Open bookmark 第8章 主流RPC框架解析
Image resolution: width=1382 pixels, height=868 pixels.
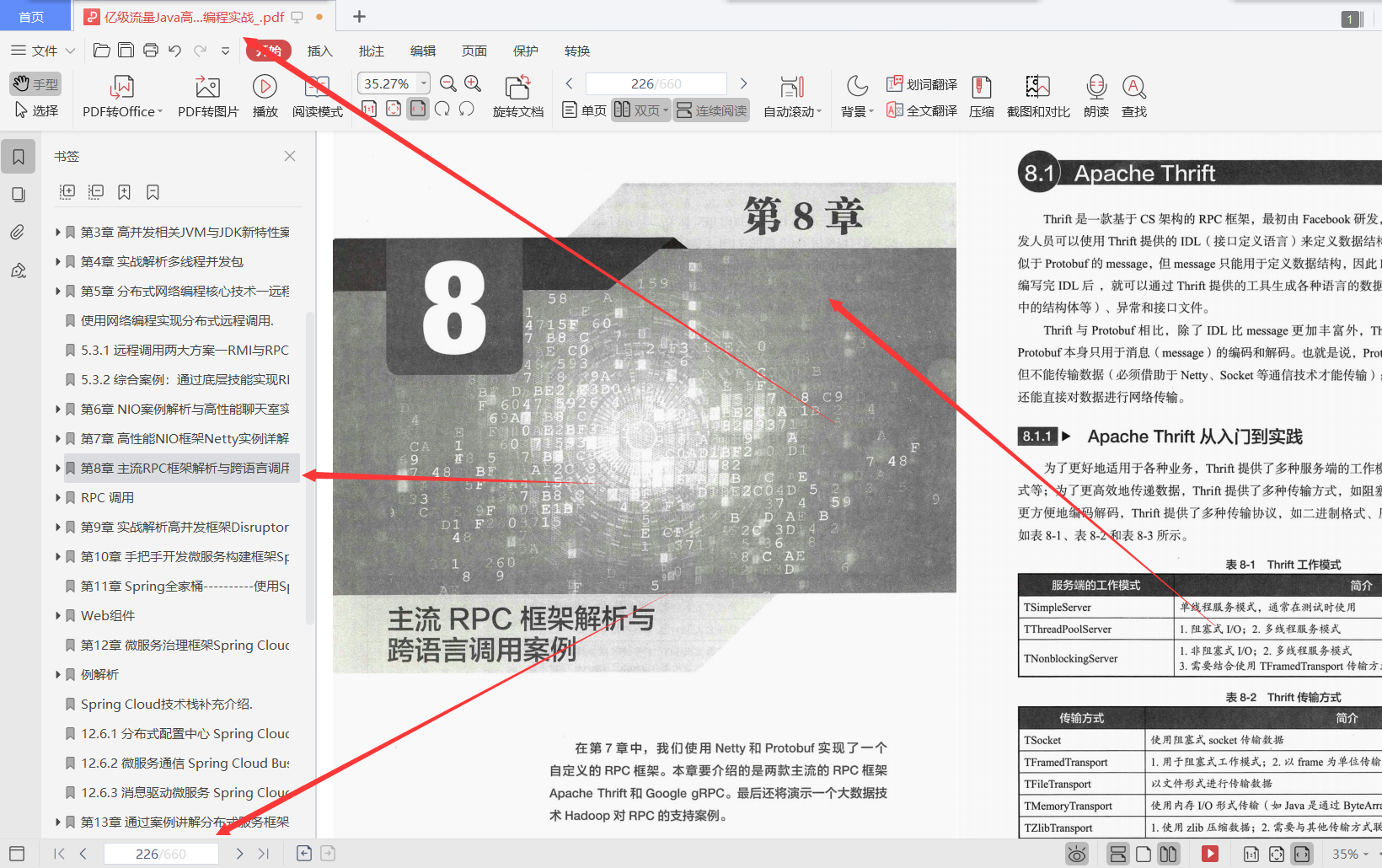coord(182,468)
